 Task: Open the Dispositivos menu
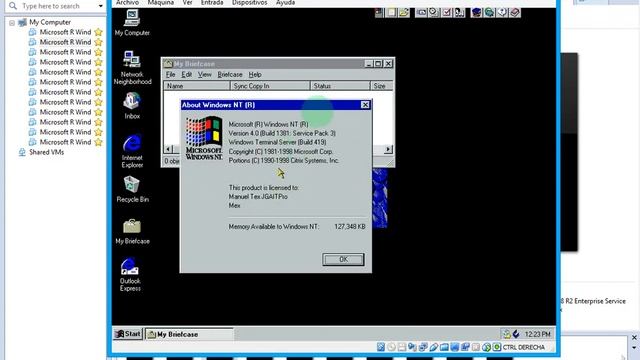click(250, 3)
